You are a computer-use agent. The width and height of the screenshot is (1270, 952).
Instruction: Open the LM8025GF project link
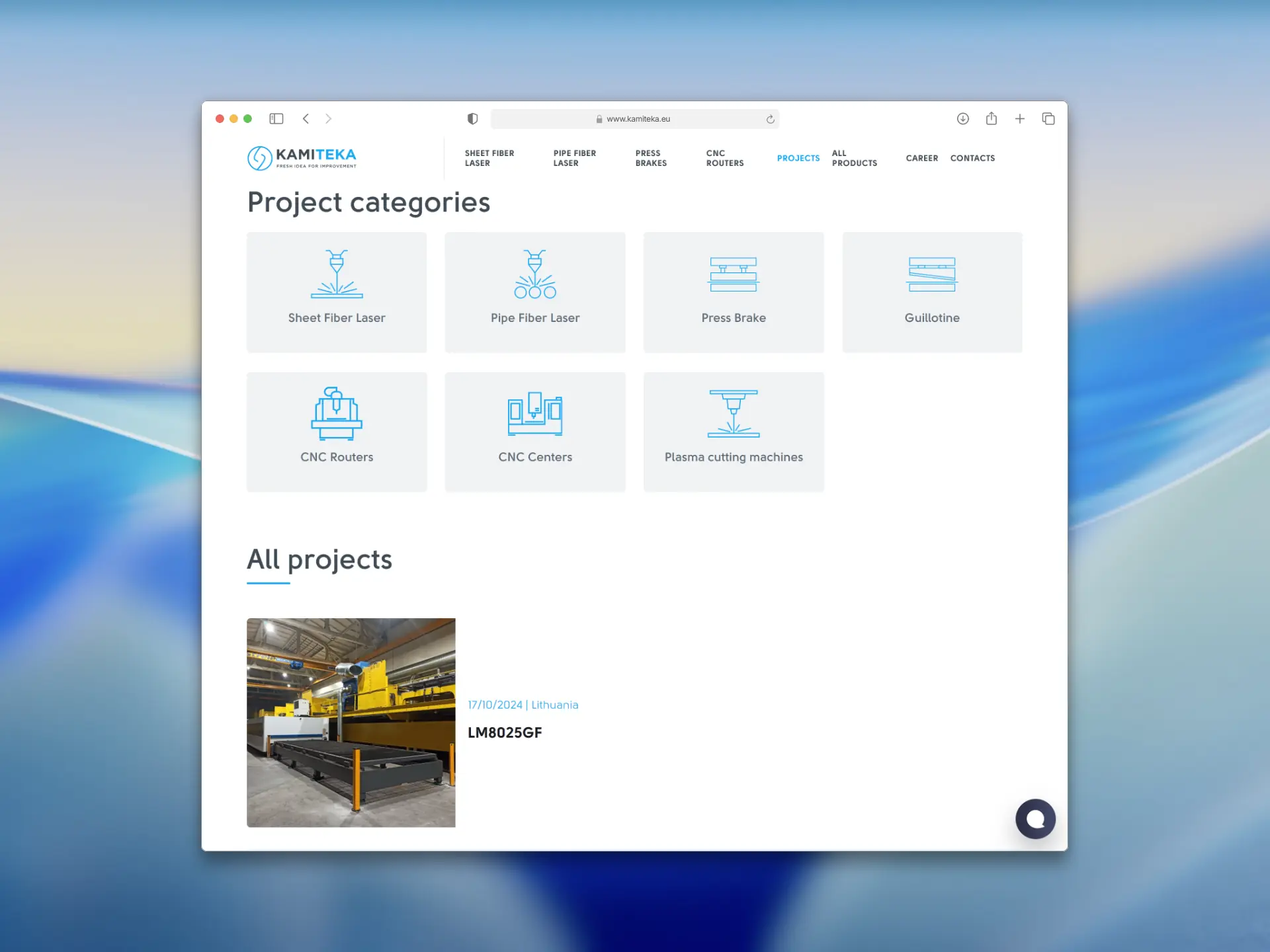pyautogui.click(x=505, y=733)
